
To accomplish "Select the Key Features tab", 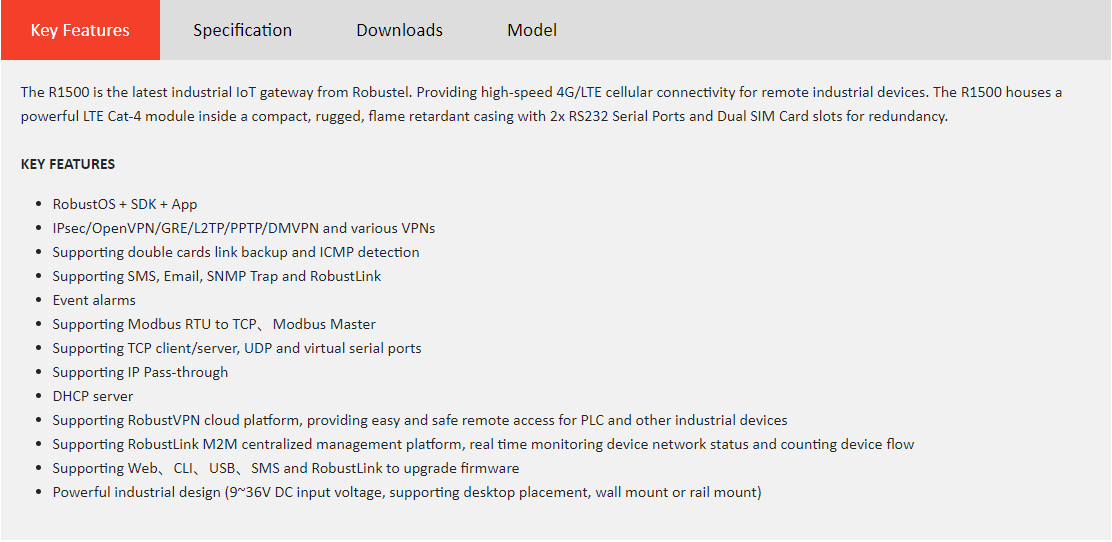I will pyautogui.click(x=80, y=30).
